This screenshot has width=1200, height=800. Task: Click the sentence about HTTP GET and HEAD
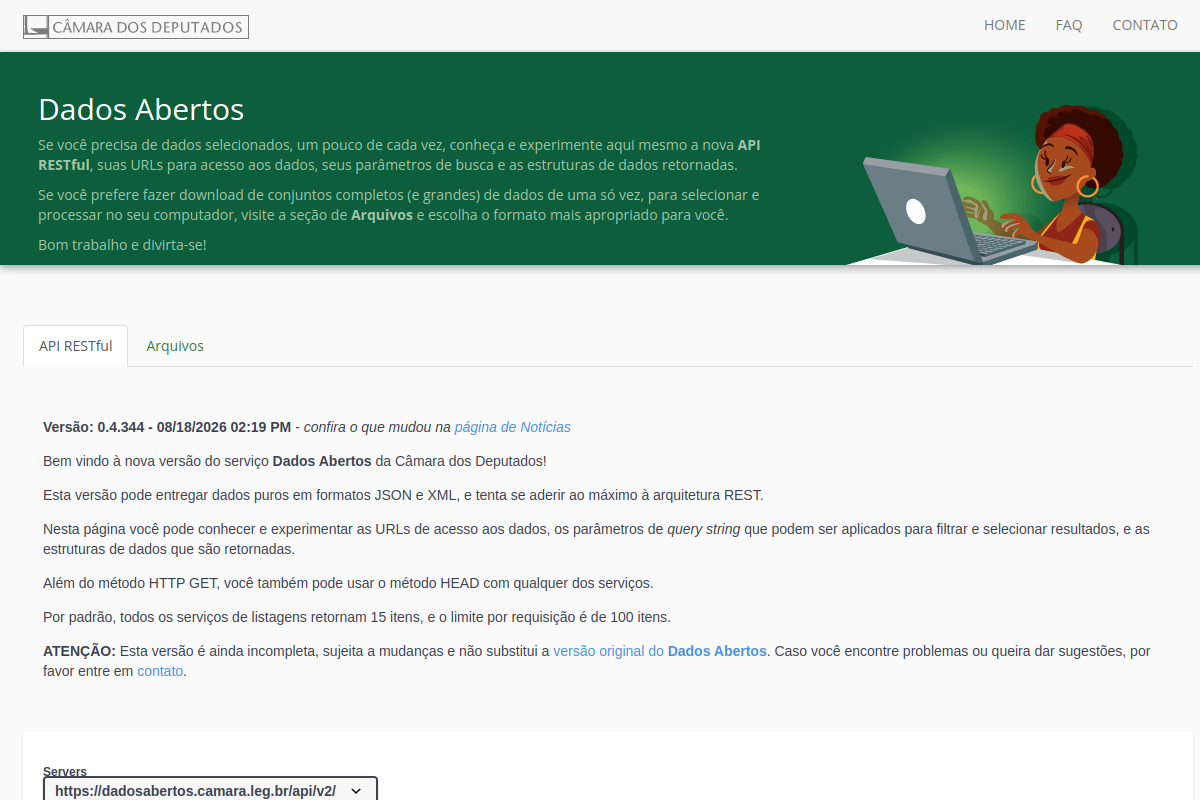click(348, 583)
